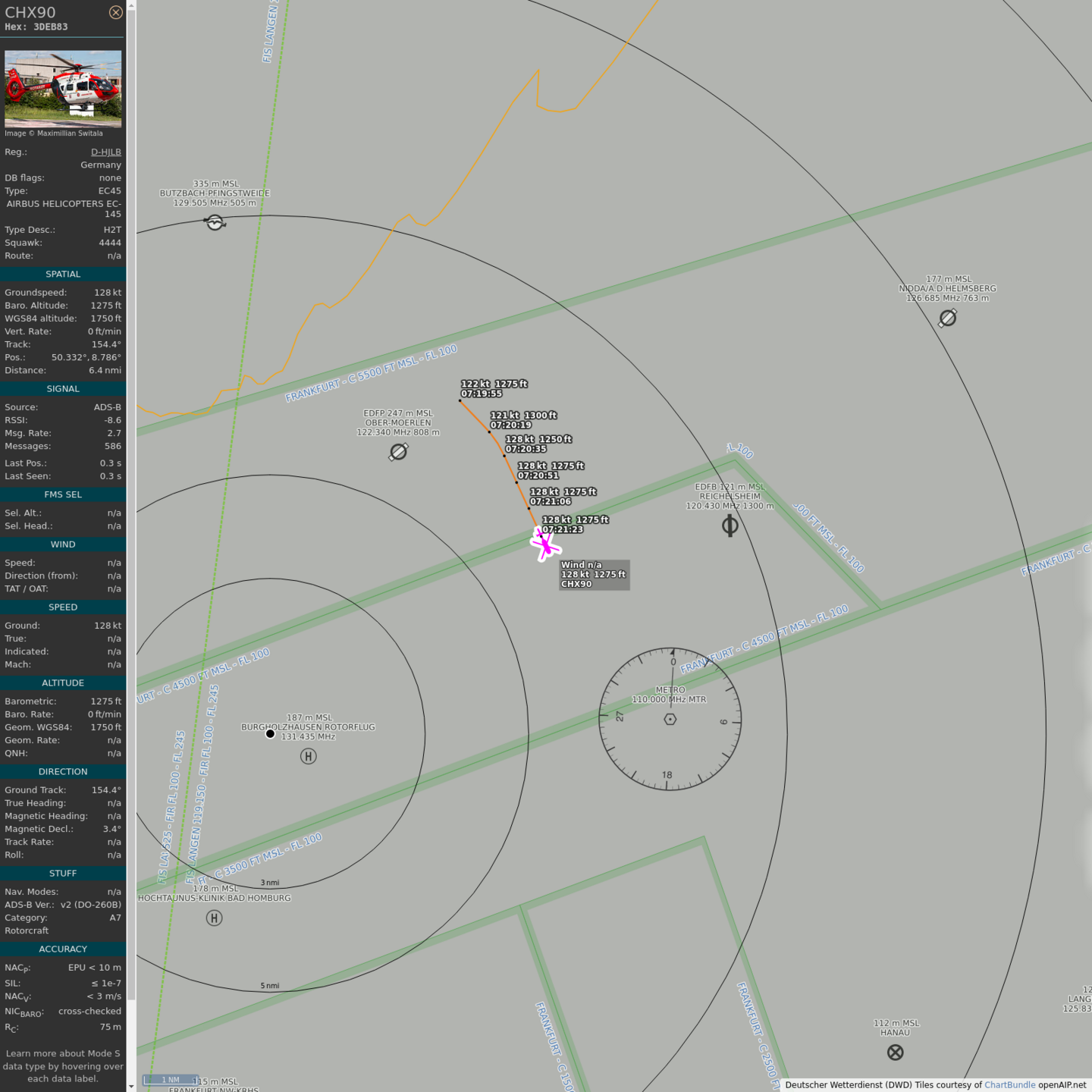Screen dimensions: 1092x1092
Task: Click the Nidda Helmsberg airfield symbol
Action: (x=947, y=318)
